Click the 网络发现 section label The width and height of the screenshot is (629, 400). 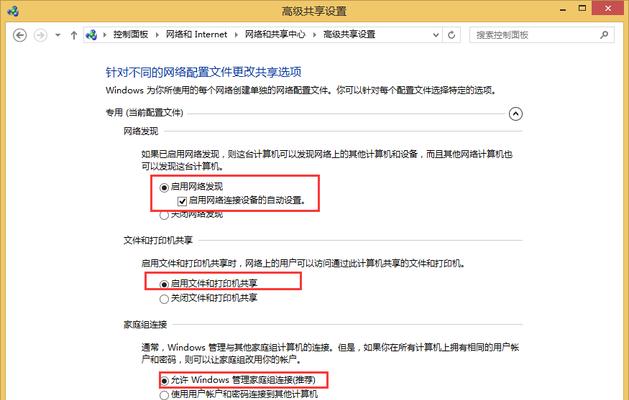click(141, 131)
